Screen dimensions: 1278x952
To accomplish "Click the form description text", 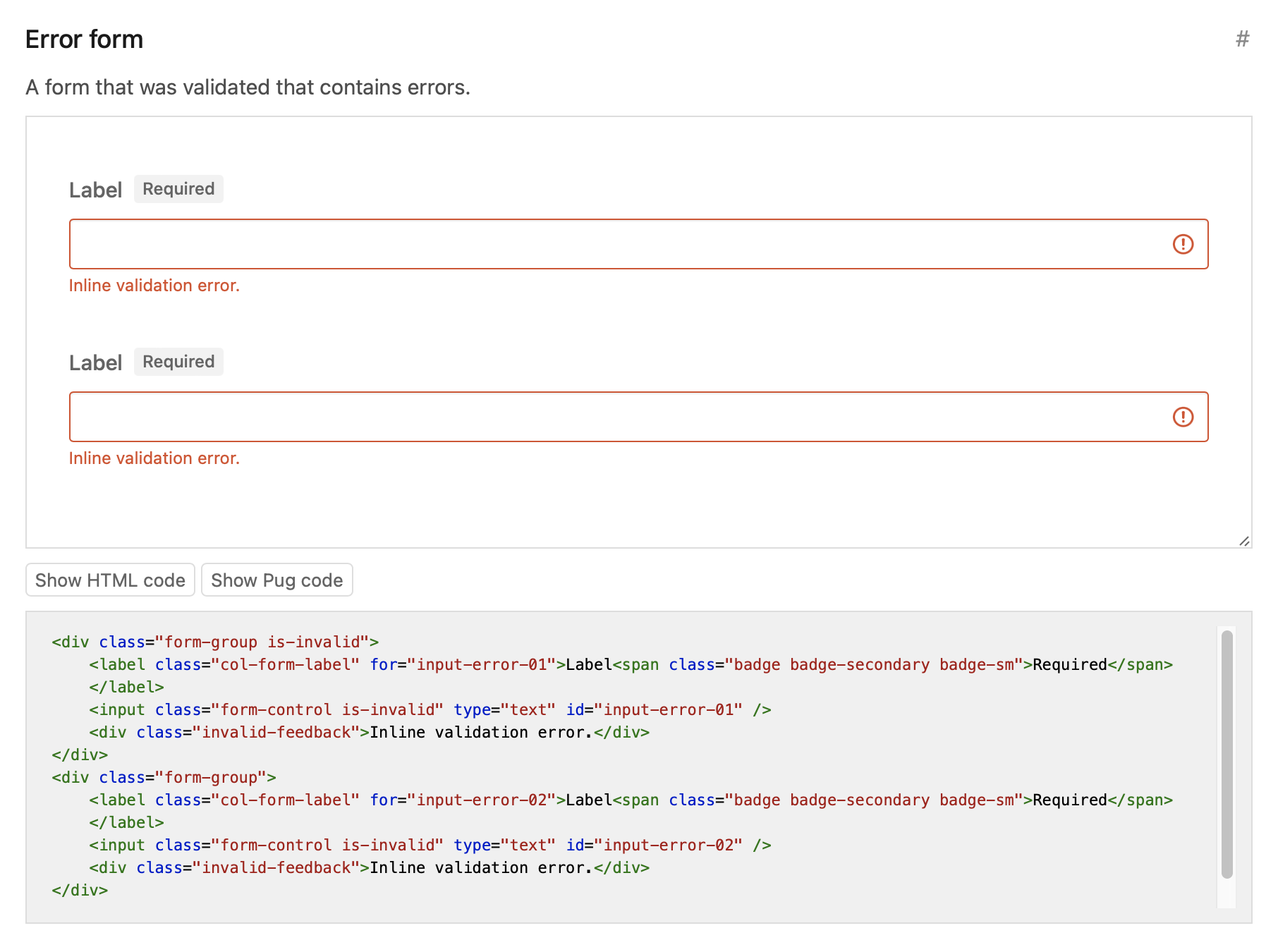I will [x=247, y=87].
